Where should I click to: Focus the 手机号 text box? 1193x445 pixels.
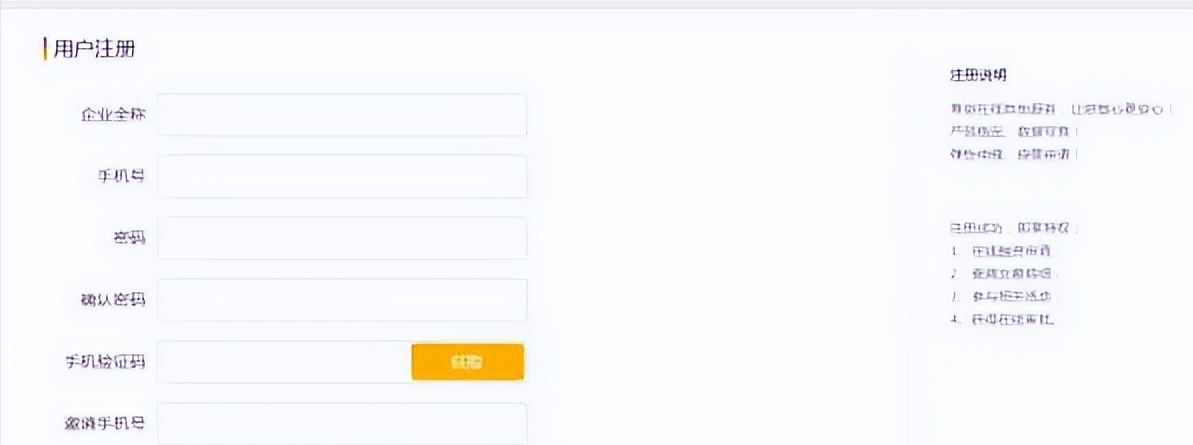click(x=342, y=176)
